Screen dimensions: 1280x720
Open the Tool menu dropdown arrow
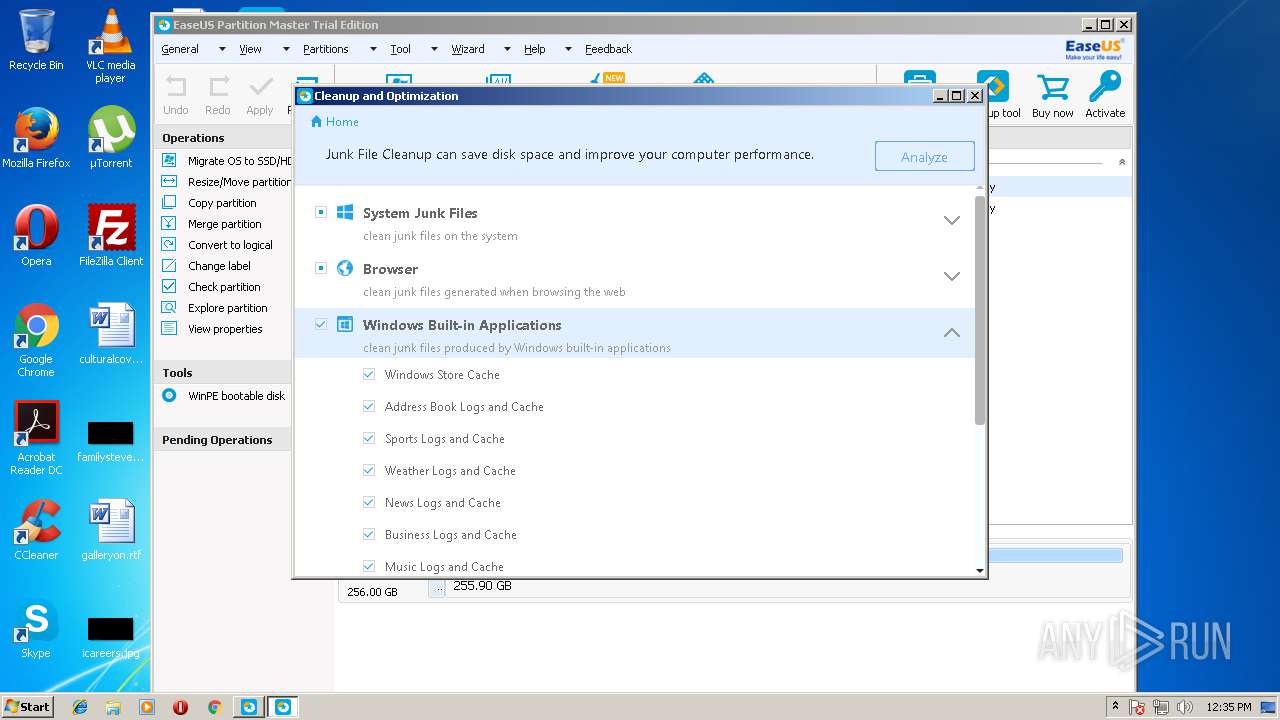point(434,49)
